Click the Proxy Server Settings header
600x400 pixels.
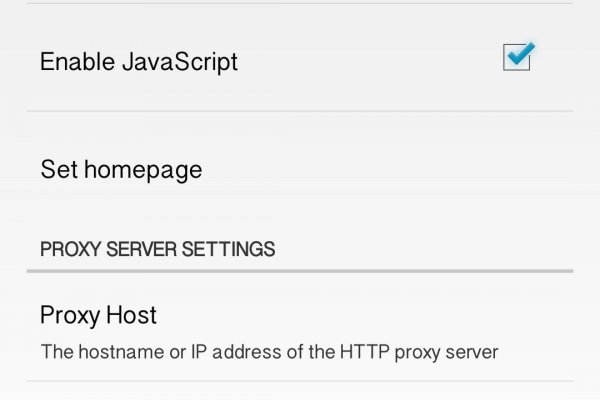click(157, 247)
